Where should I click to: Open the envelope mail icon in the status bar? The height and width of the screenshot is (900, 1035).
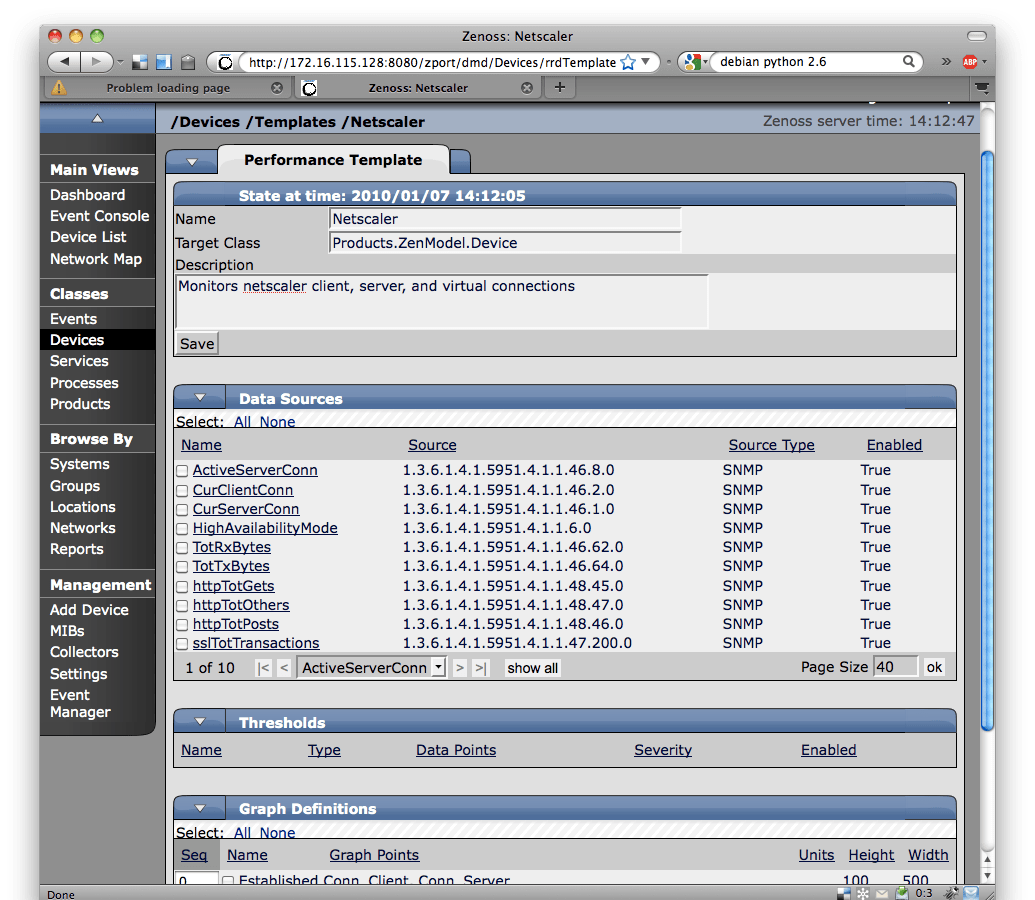(x=881, y=892)
